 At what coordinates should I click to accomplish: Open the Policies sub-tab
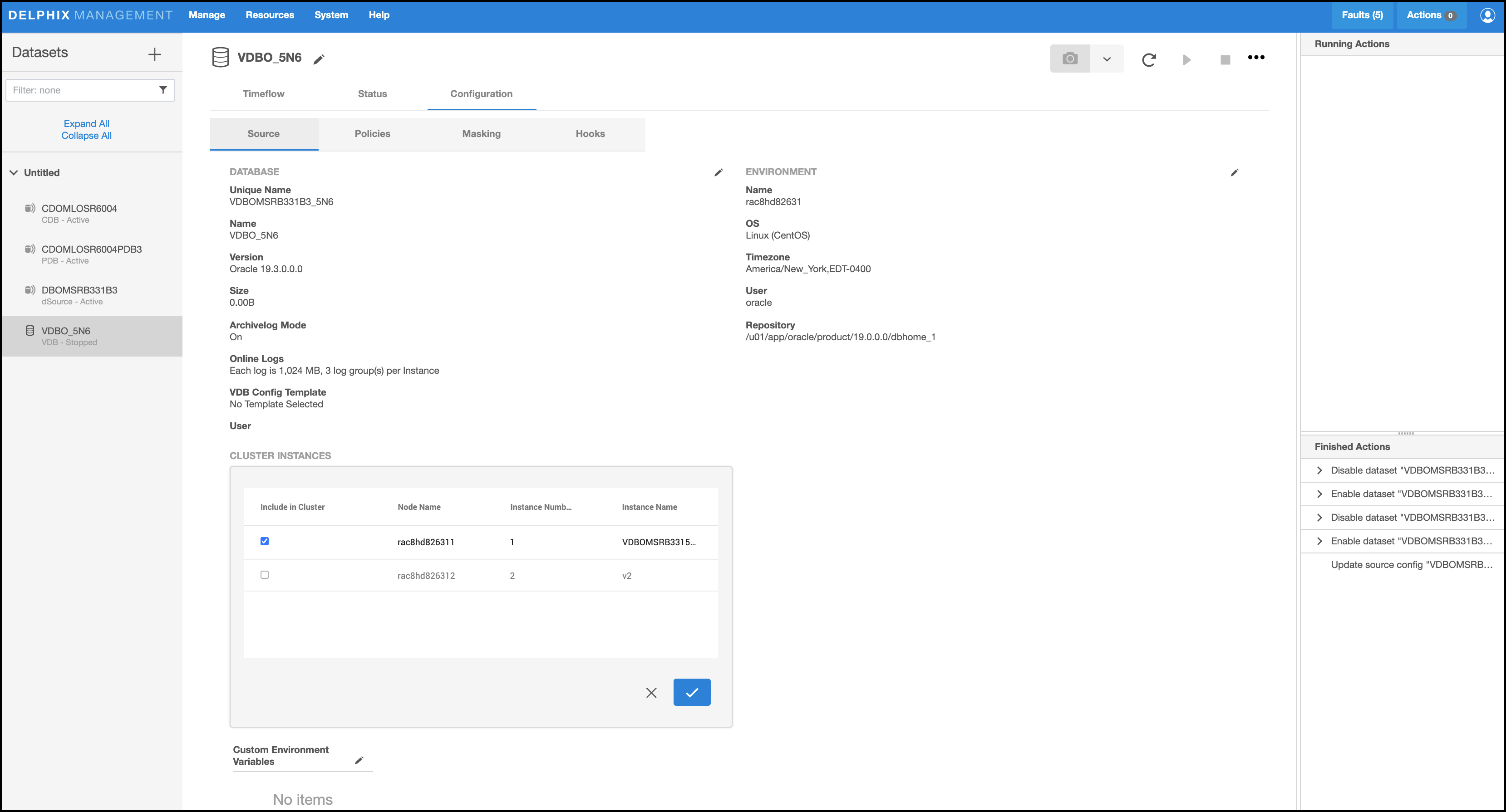(372, 134)
